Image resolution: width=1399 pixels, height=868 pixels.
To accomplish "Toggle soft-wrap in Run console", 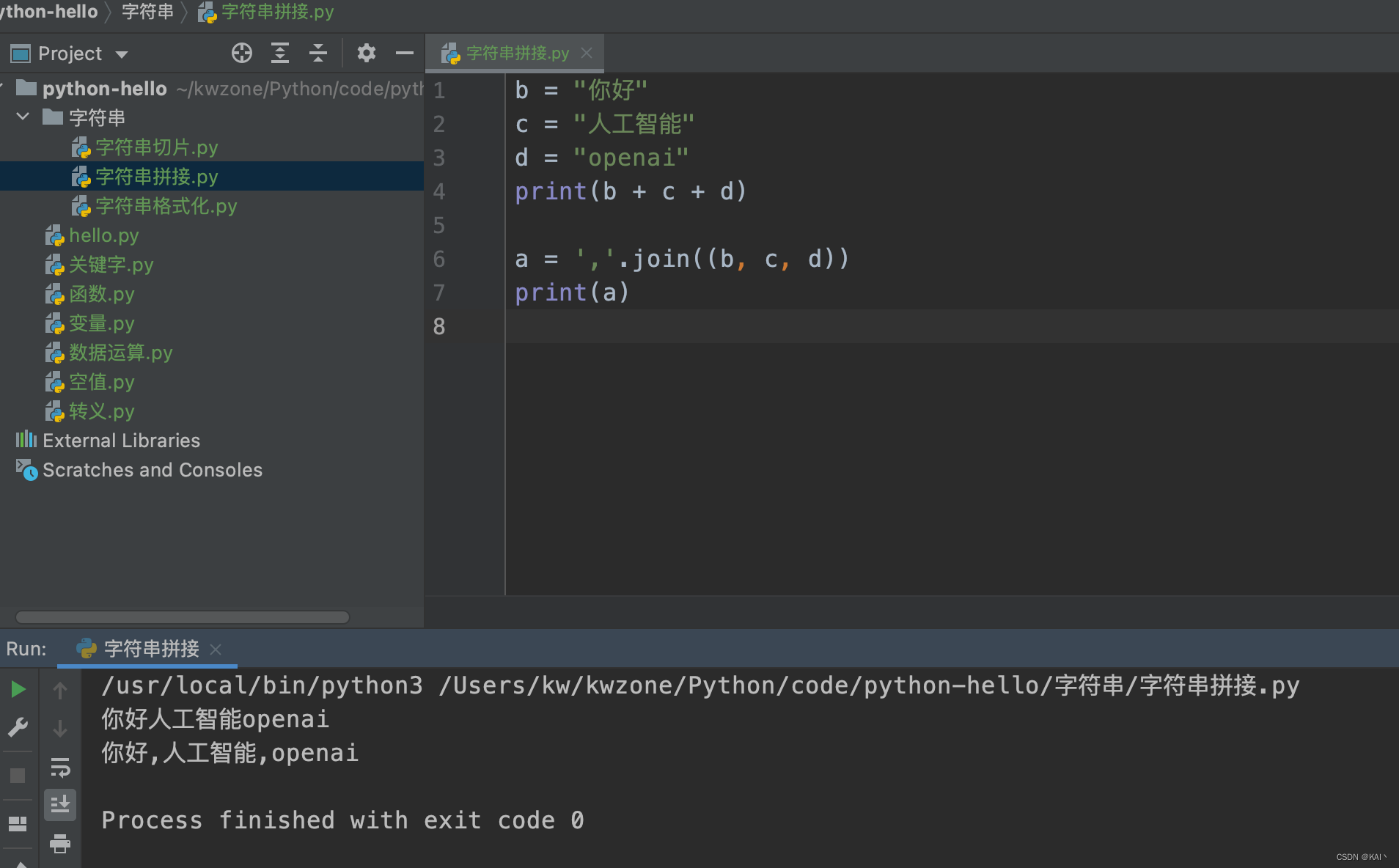I will pyautogui.click(x=60, y=768).
